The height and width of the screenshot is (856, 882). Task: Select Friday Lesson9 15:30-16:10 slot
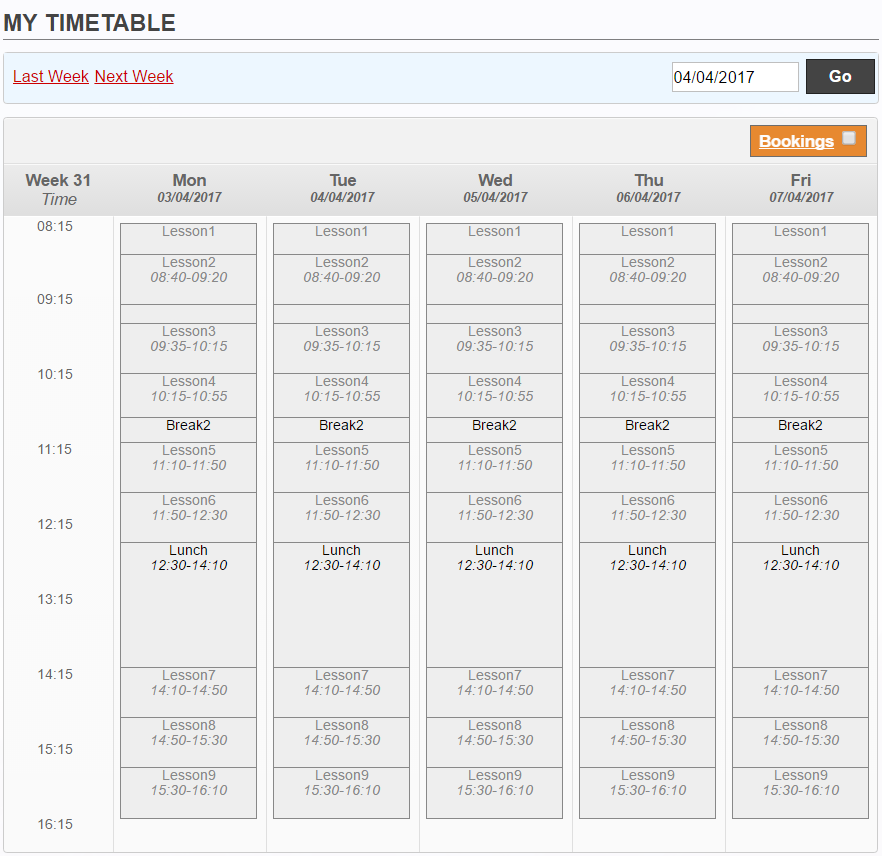tap(800, 793)
